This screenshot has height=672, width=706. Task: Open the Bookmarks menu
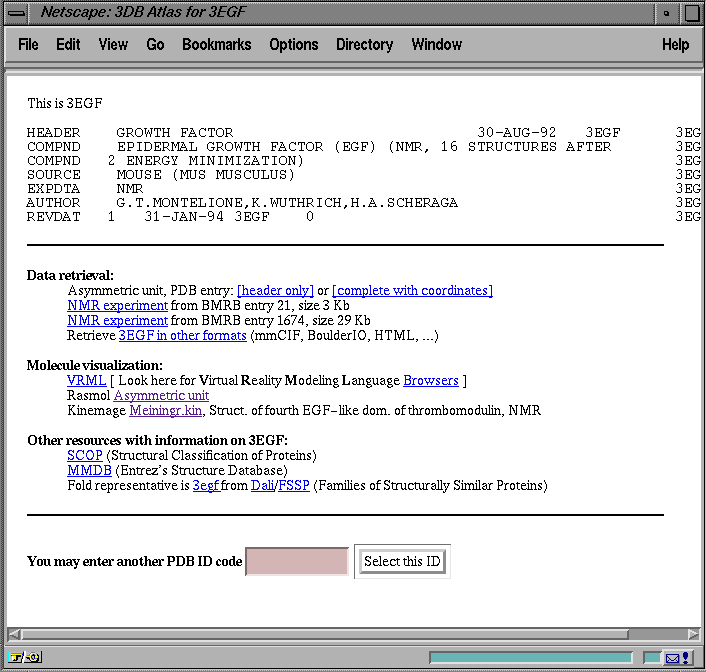click(x=217, y=44)
